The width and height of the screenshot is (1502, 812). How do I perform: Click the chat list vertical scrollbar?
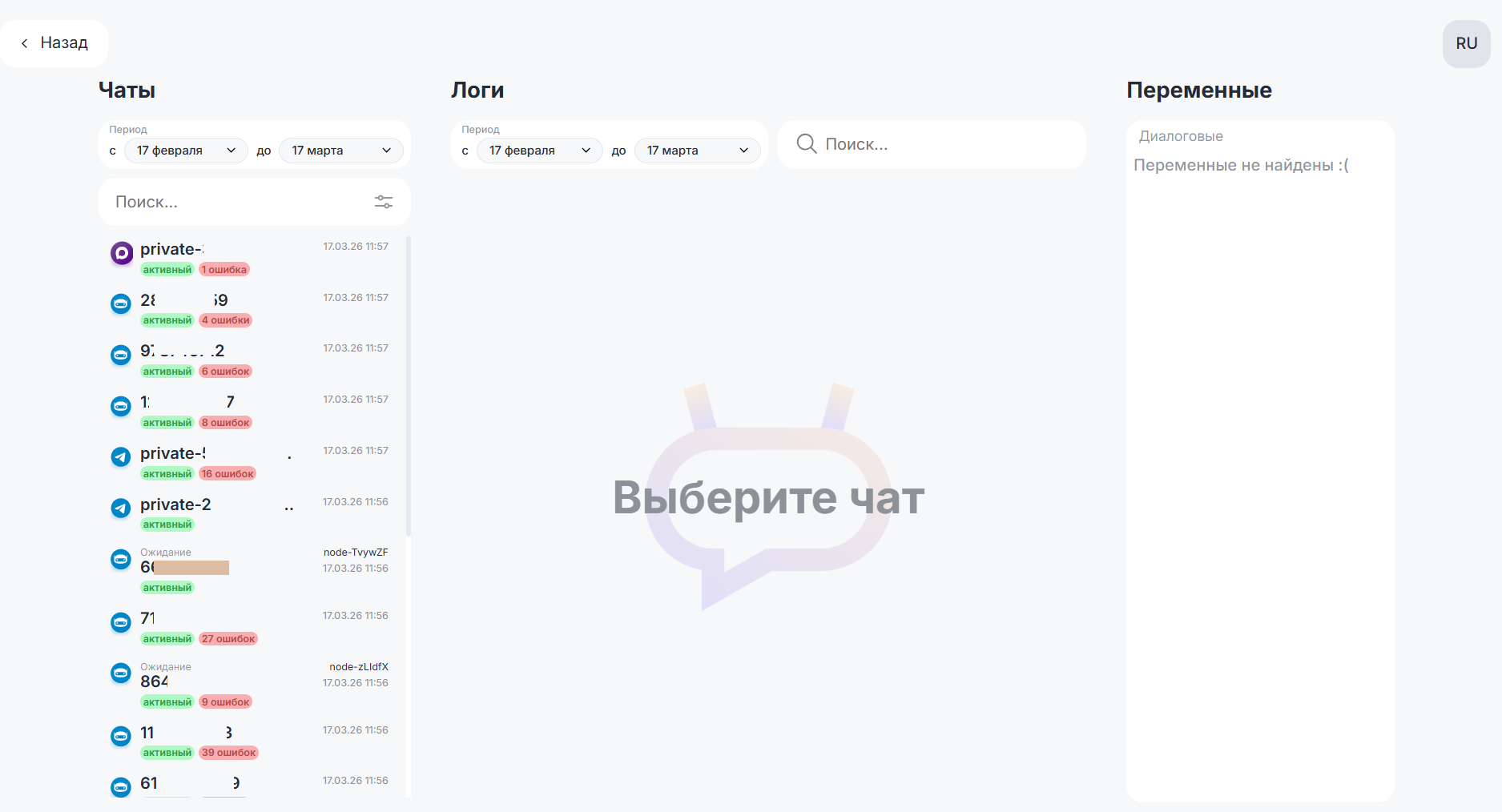(409, 384)
